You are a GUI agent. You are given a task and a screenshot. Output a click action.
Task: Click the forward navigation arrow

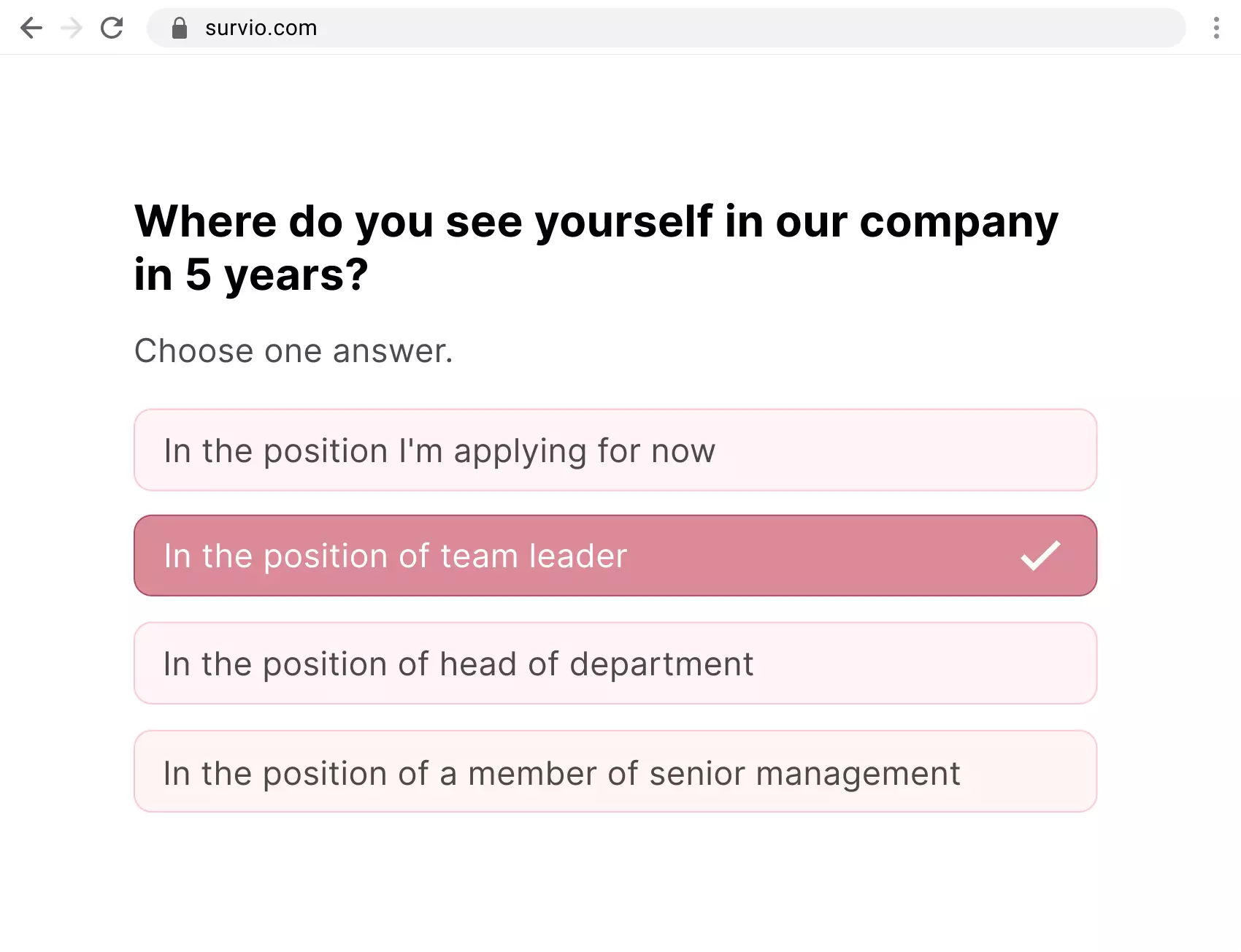[x=72, y=28]
